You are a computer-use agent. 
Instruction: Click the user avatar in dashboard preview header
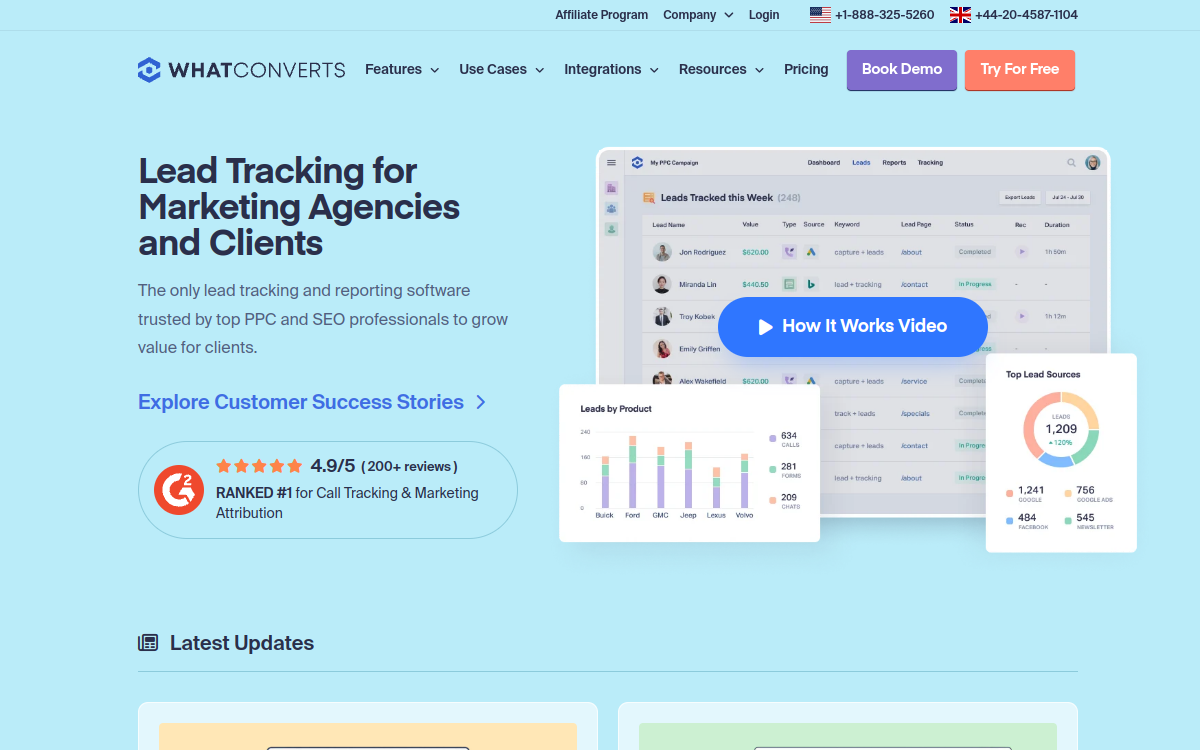coord(1093,163)
